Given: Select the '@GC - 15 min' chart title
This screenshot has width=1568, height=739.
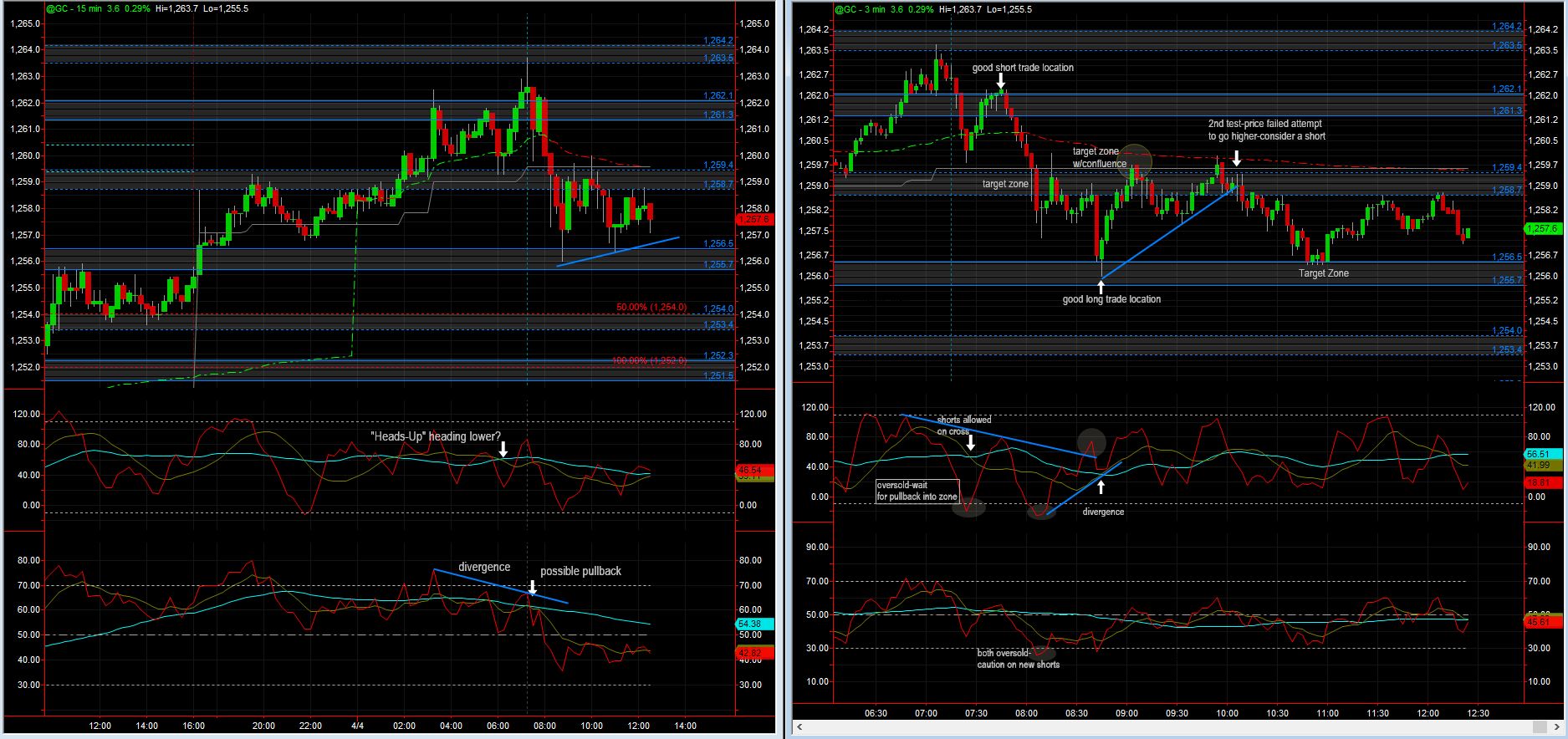Looking at the screenshot, I should [x=73, y=8].
